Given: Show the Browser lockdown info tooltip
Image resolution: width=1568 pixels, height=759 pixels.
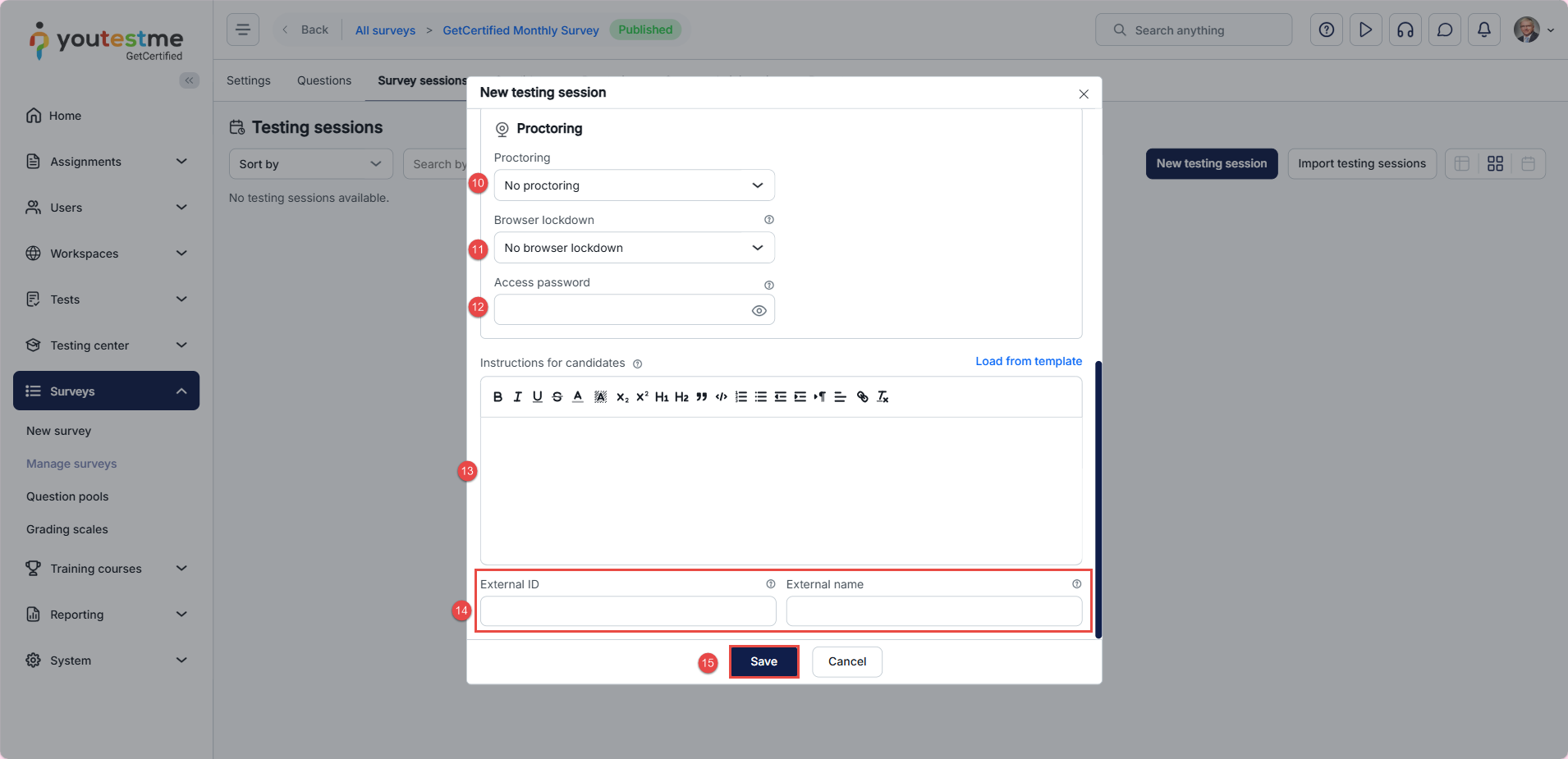Looking at the screenshot, I should 769,220.
